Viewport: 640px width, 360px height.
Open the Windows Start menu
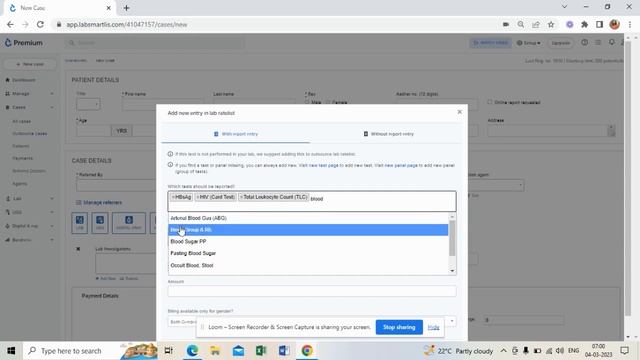11,351
